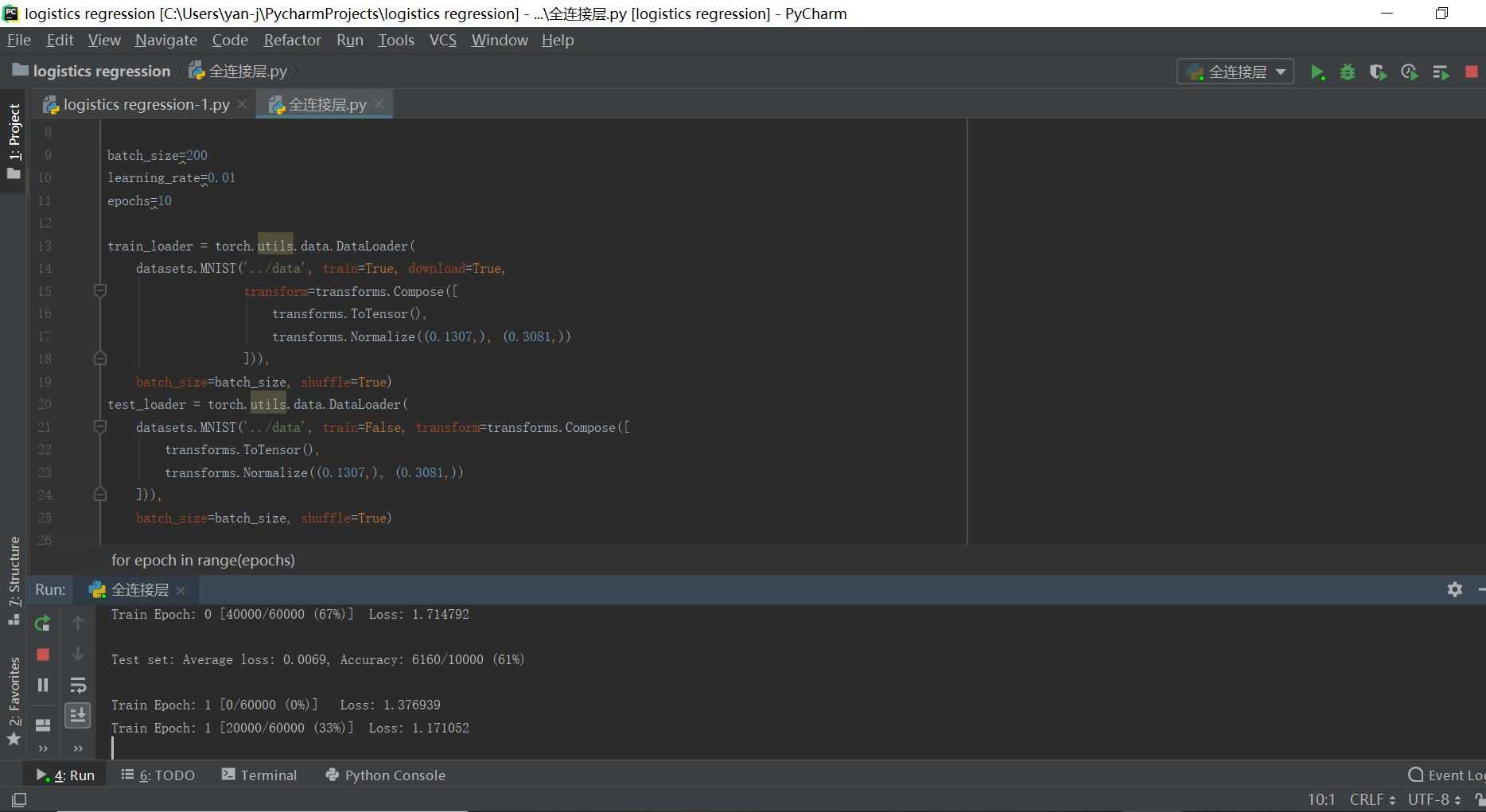Rerun 全连接层 in the Run panel
Image resolution: width=1486 pixels, height=812 pixels.
pyautogui.click(x=43, y=624)
